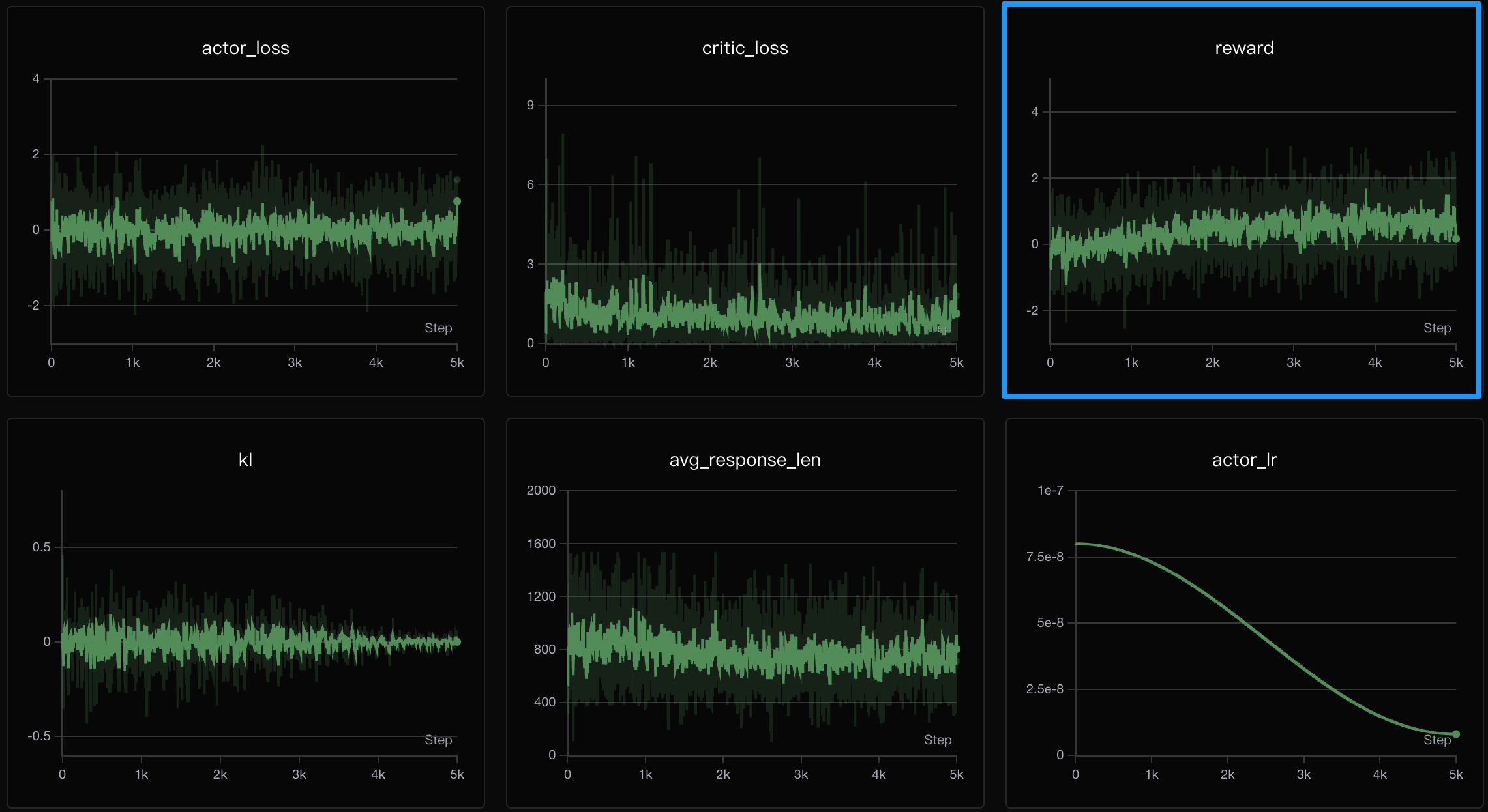Click the end data point of critic_loss

[x=957, y=313]
